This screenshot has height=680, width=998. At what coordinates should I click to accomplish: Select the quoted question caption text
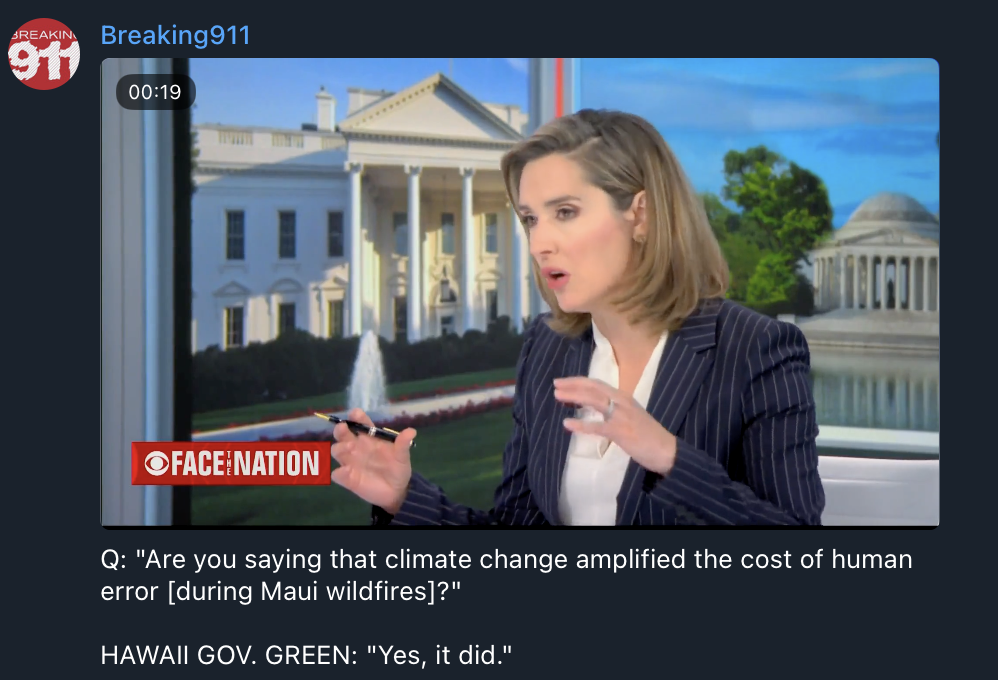click(506, 575)
